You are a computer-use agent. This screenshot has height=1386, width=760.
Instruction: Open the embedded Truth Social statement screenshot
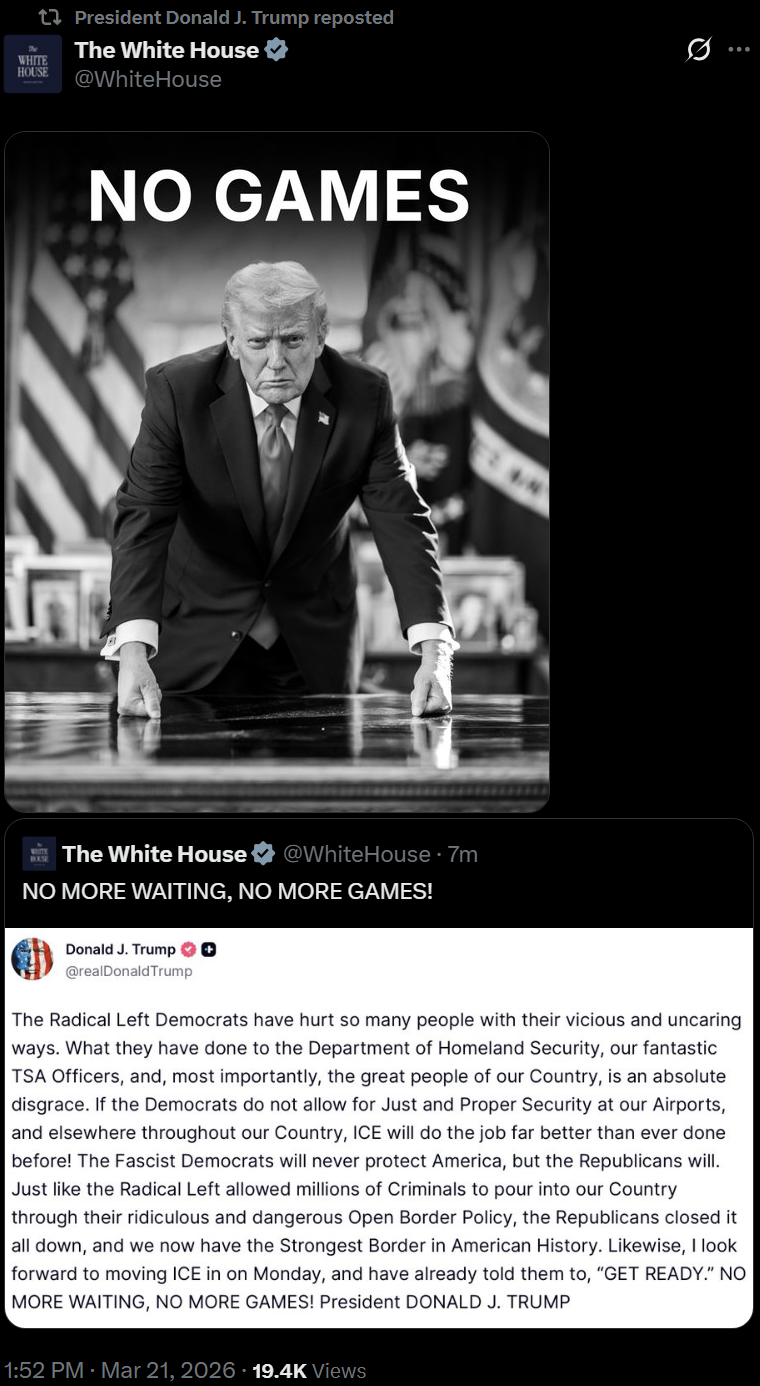click(x=379, y=1150)
